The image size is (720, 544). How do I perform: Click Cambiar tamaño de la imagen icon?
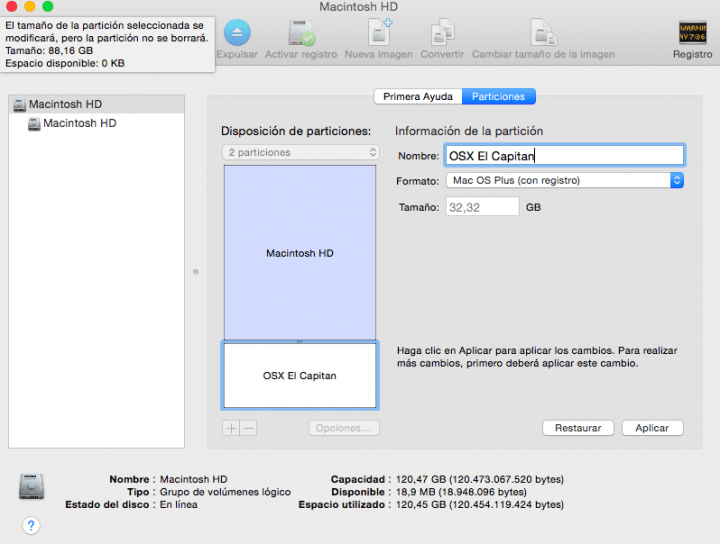(x=543, y=32)
